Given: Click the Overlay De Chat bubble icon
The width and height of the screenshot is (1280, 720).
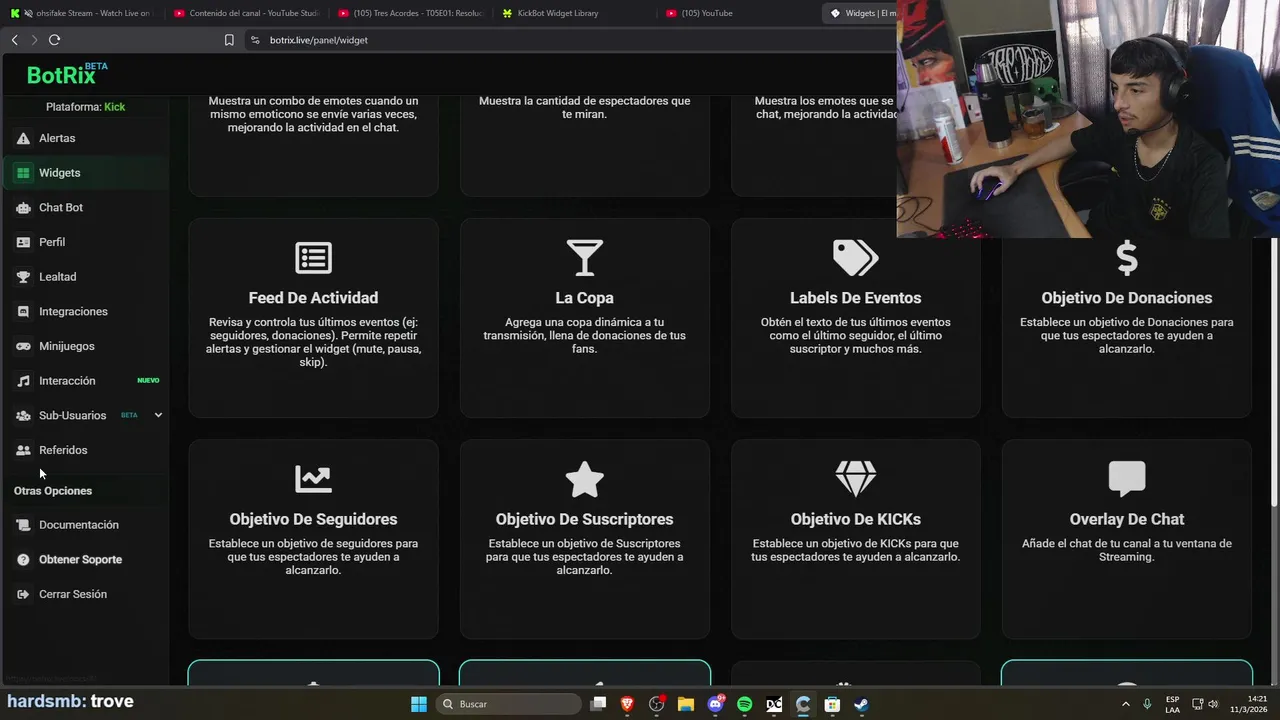Looking at the screenshot, I should click(1127, 479).
